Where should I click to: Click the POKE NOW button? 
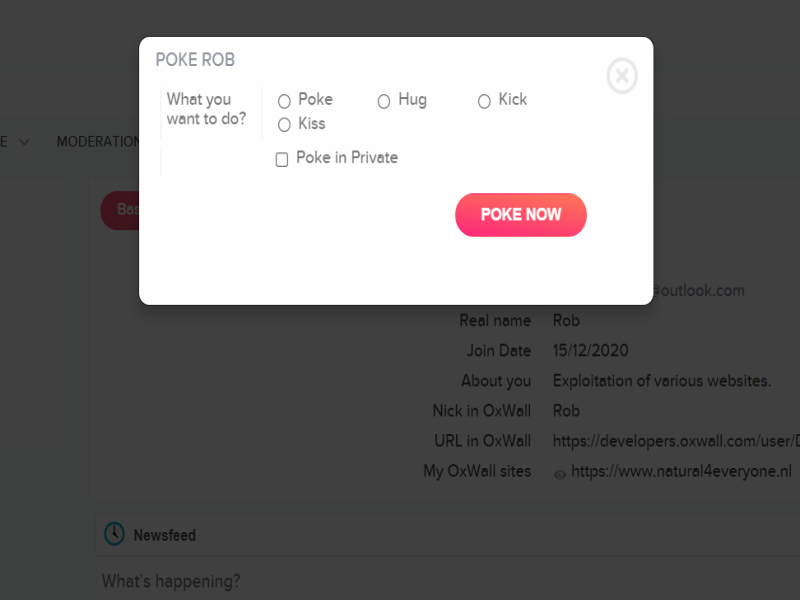coord(520,215)
